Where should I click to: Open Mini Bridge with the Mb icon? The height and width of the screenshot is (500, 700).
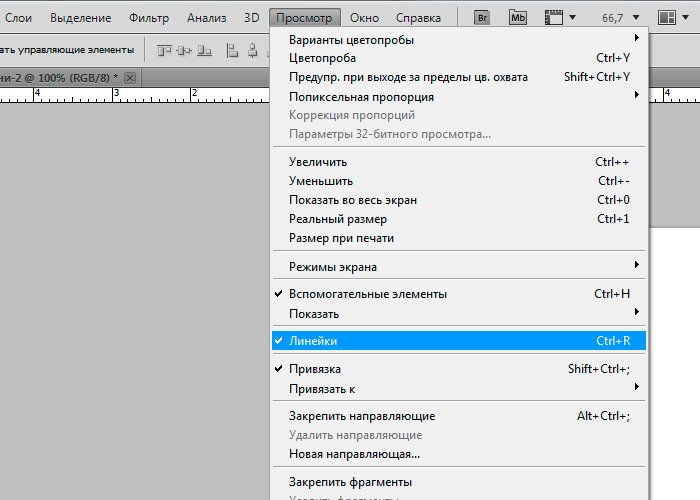[517, 18]
